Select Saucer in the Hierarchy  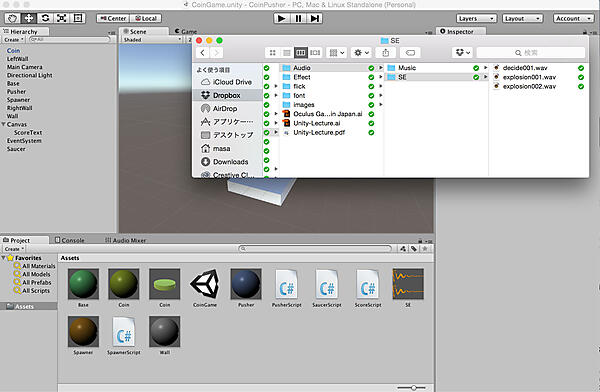[x=16, y=149]
